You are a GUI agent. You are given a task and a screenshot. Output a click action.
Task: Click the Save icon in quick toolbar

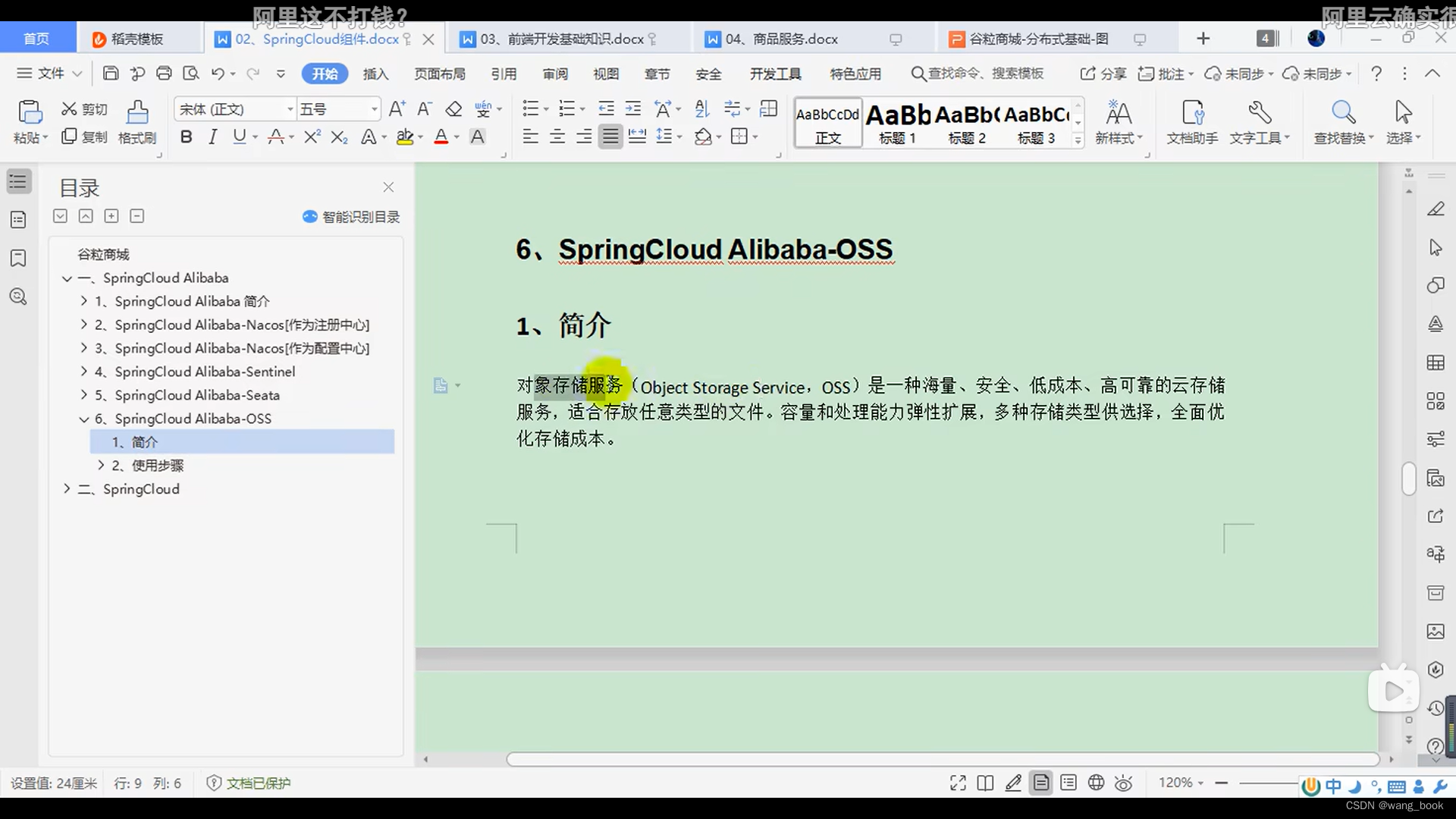click(111, 73)
